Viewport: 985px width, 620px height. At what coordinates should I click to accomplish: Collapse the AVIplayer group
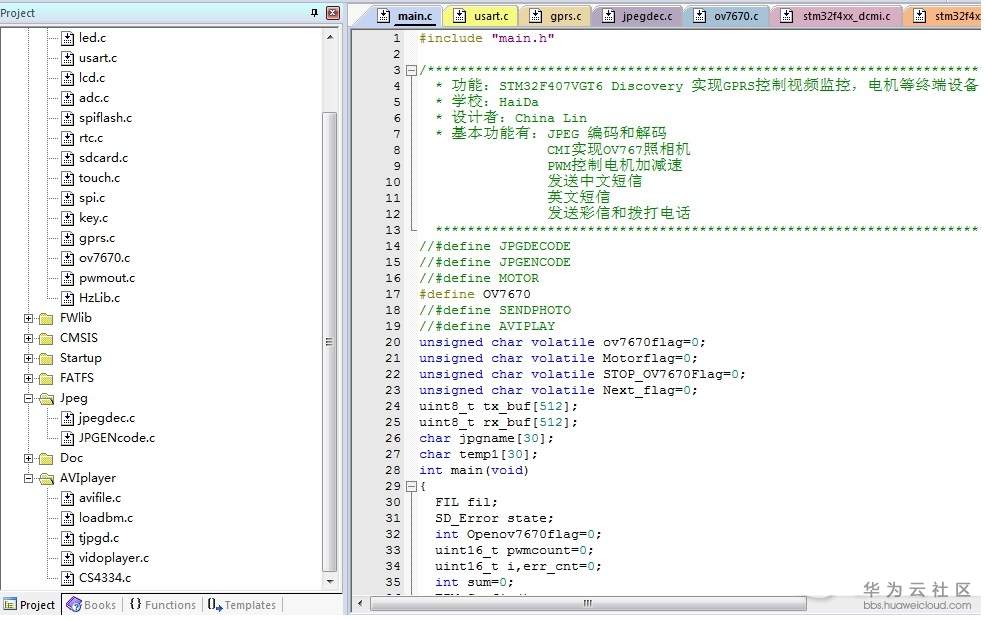tap(28, 479)
